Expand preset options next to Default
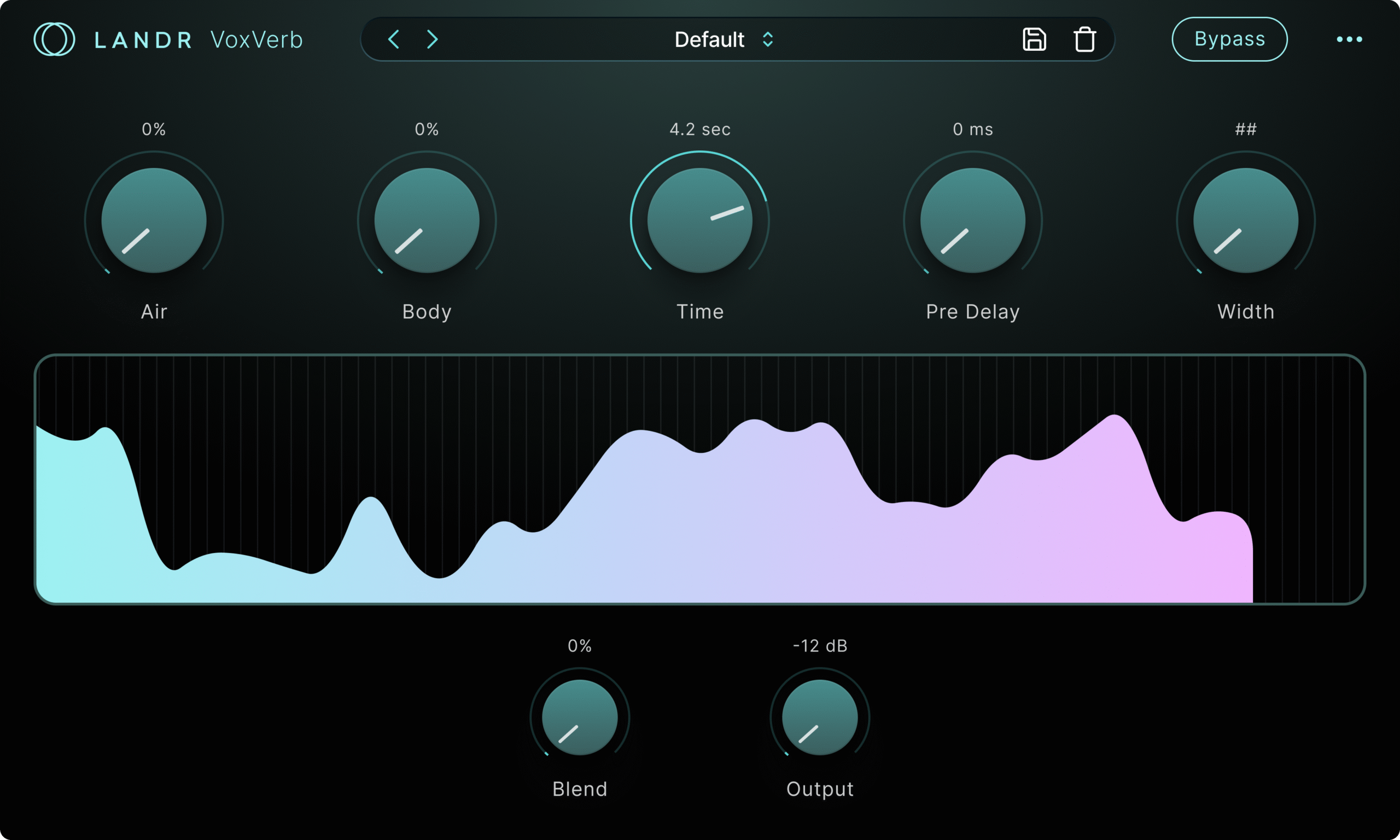 tap(767, 39)
